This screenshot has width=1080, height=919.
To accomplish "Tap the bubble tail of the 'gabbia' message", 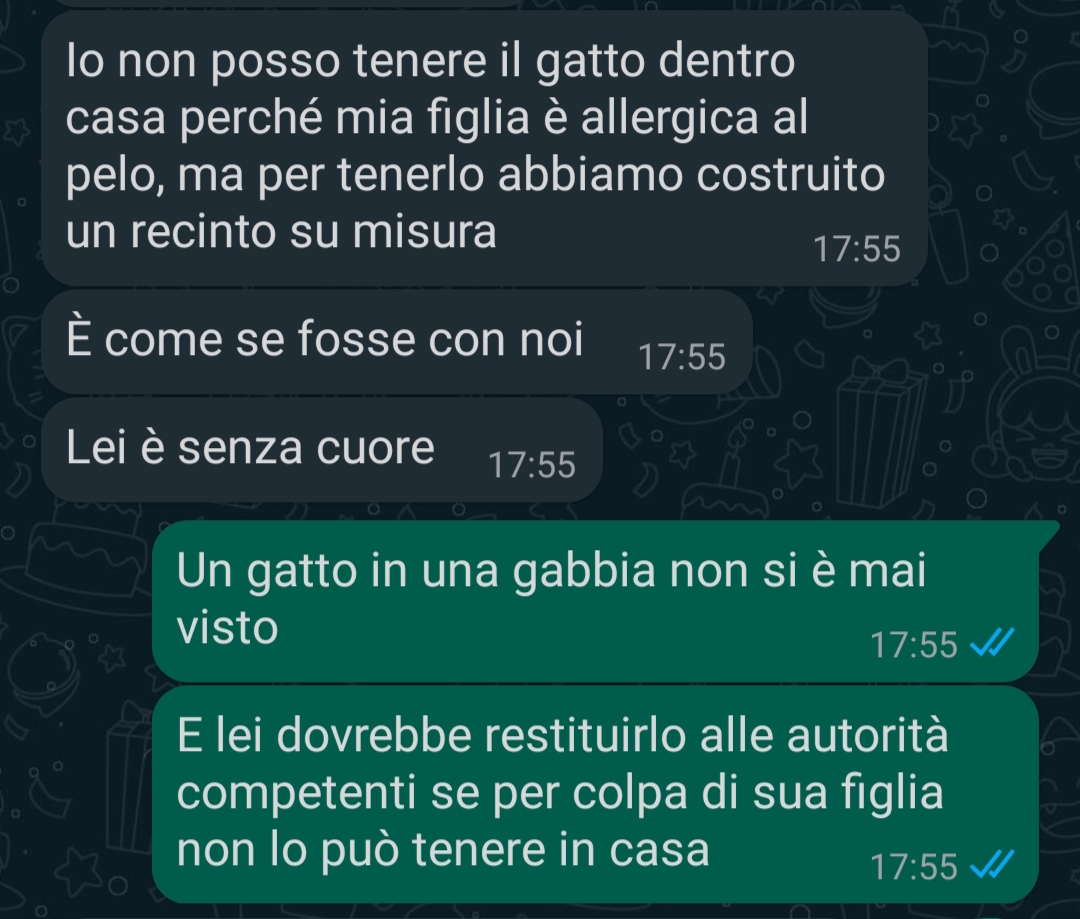I will (x=1047, y=534).
